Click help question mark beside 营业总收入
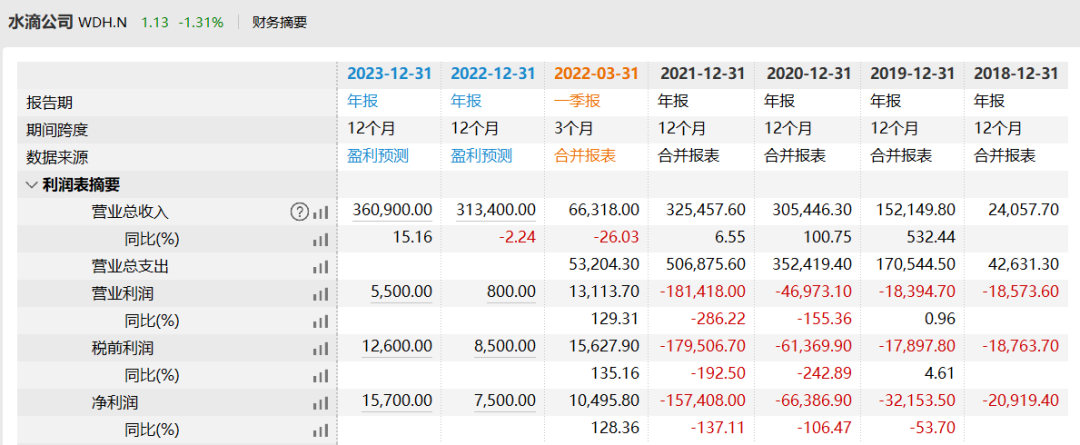 click(x=298, y=212)
